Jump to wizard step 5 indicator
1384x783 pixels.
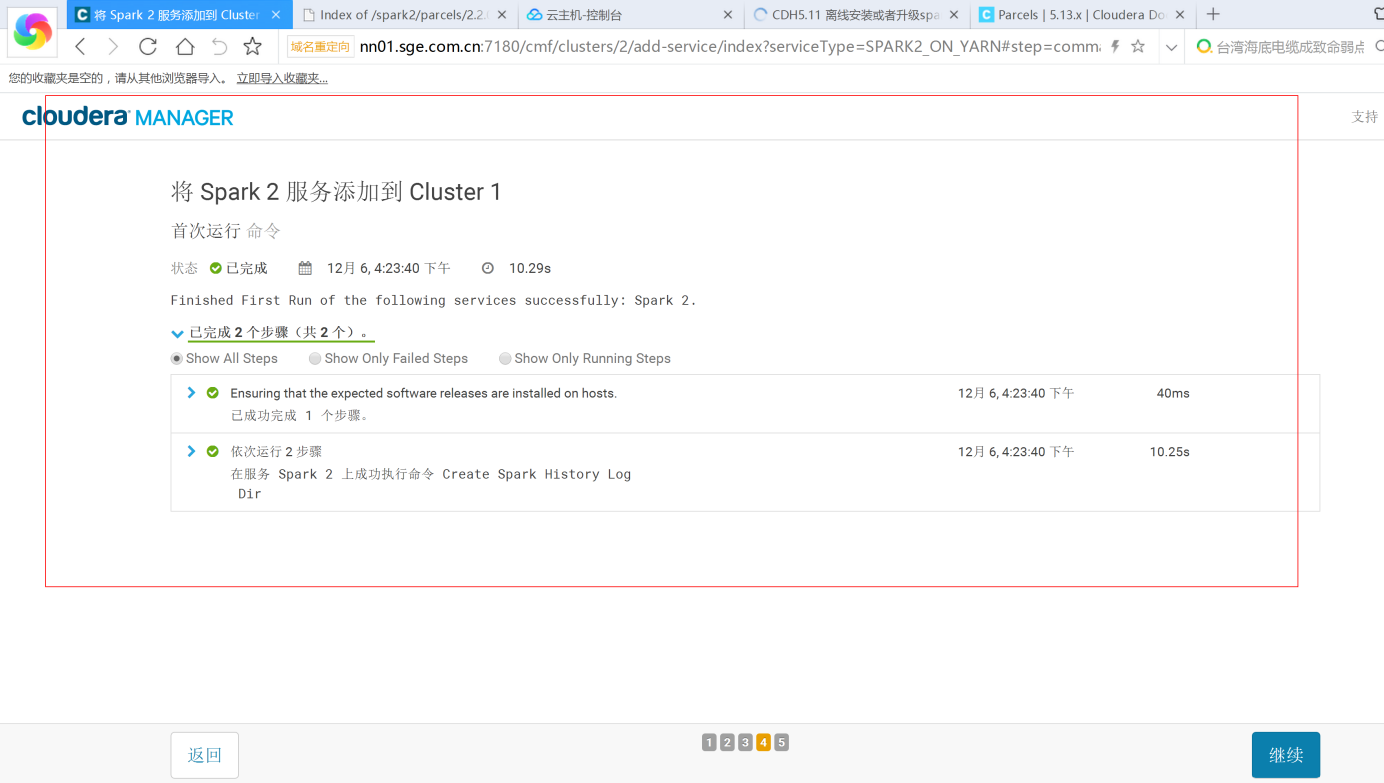pyautogui.click(x=781, y=742)
